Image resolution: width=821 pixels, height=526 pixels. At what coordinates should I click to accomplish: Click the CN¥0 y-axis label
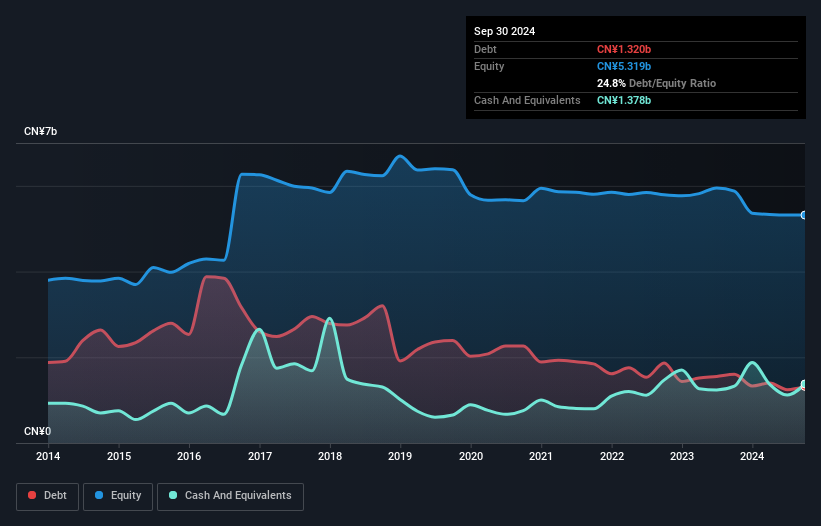click(37, 431)
